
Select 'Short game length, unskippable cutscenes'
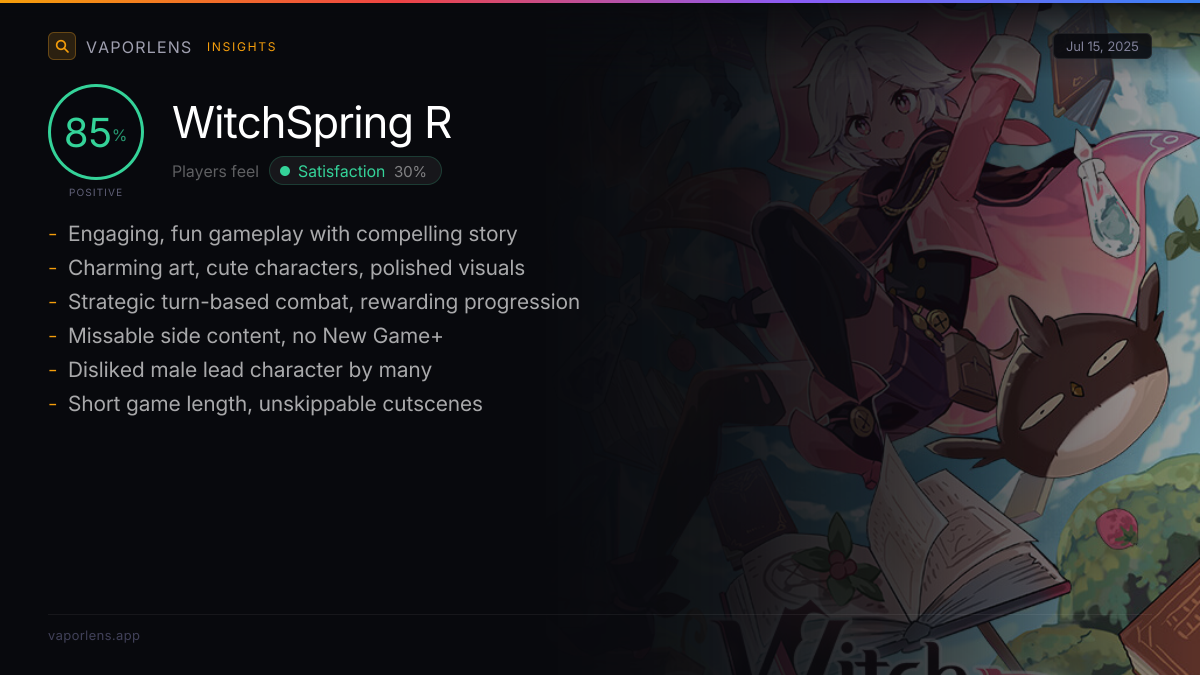coord(275,404)
